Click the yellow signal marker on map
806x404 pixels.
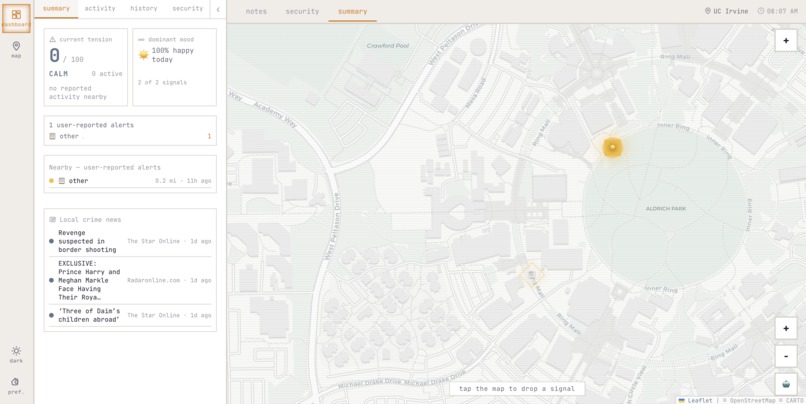click(x=612, y=148)
